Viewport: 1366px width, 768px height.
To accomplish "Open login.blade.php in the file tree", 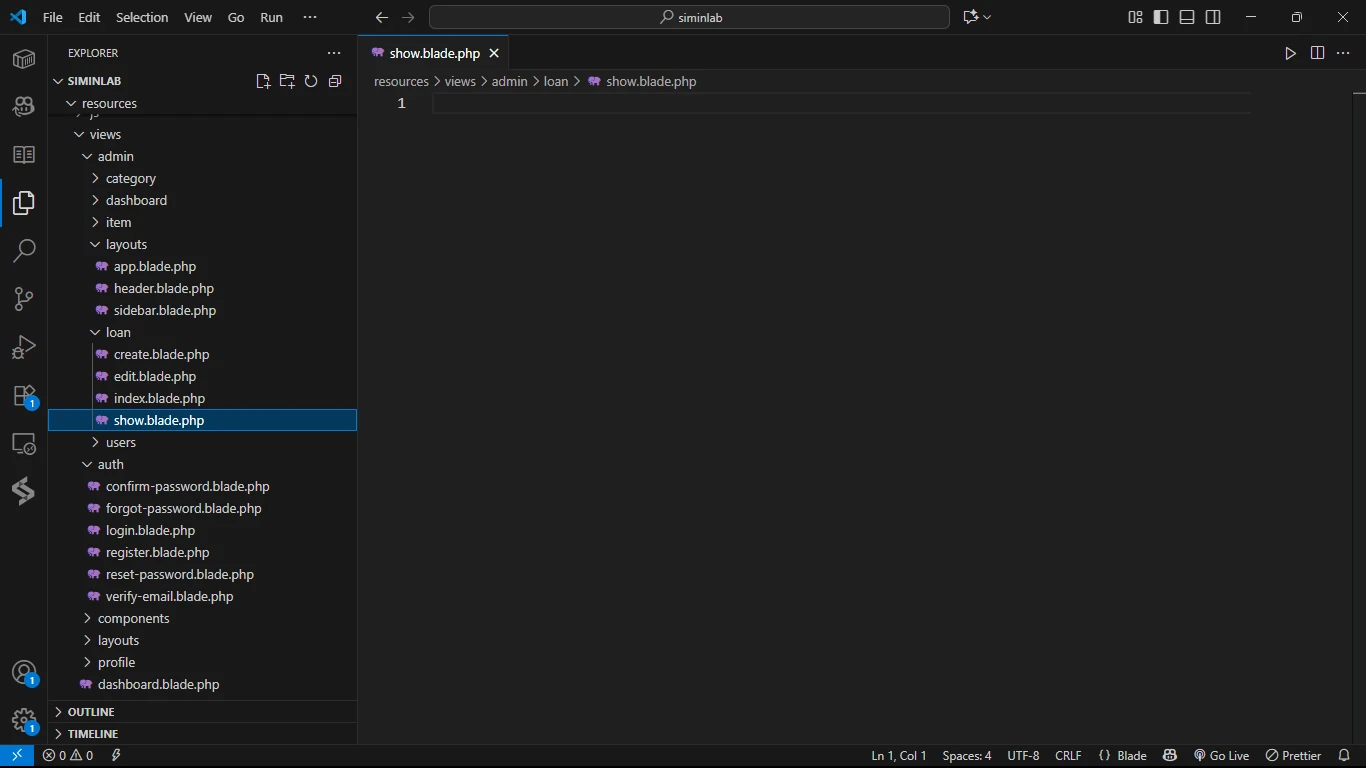I will coord(150,530).
